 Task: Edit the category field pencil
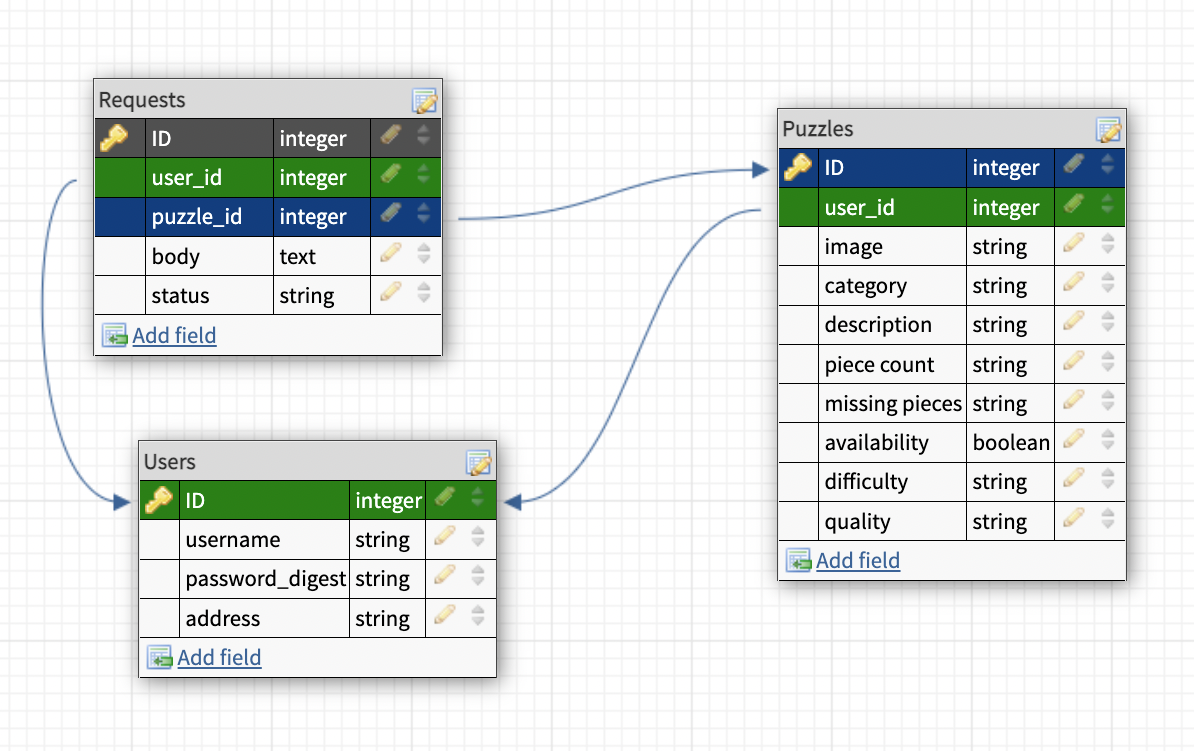(x=1074, y=282)
